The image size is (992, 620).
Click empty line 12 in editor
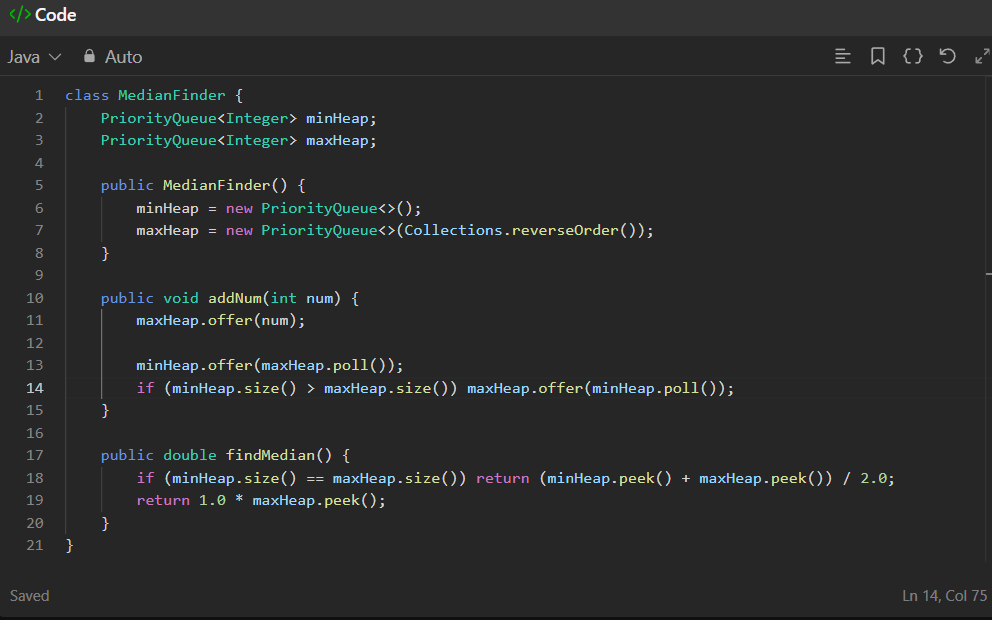[525, 343]
